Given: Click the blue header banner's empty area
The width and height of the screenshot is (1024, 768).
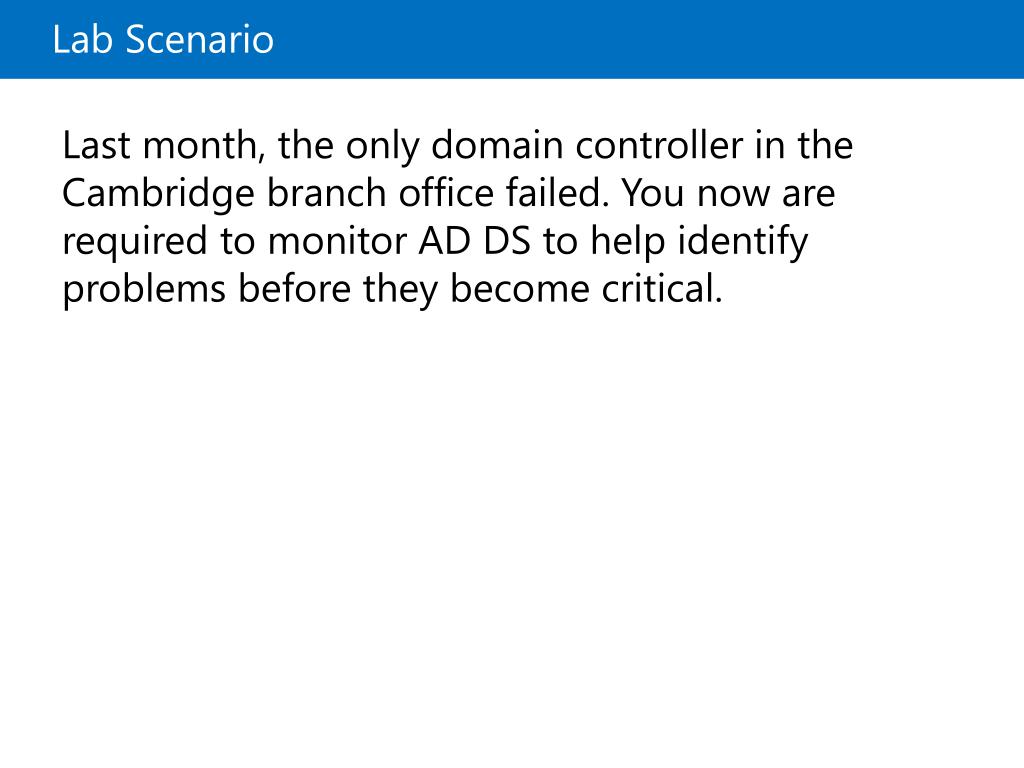Looking at the screenshot, I should (650, 40).
